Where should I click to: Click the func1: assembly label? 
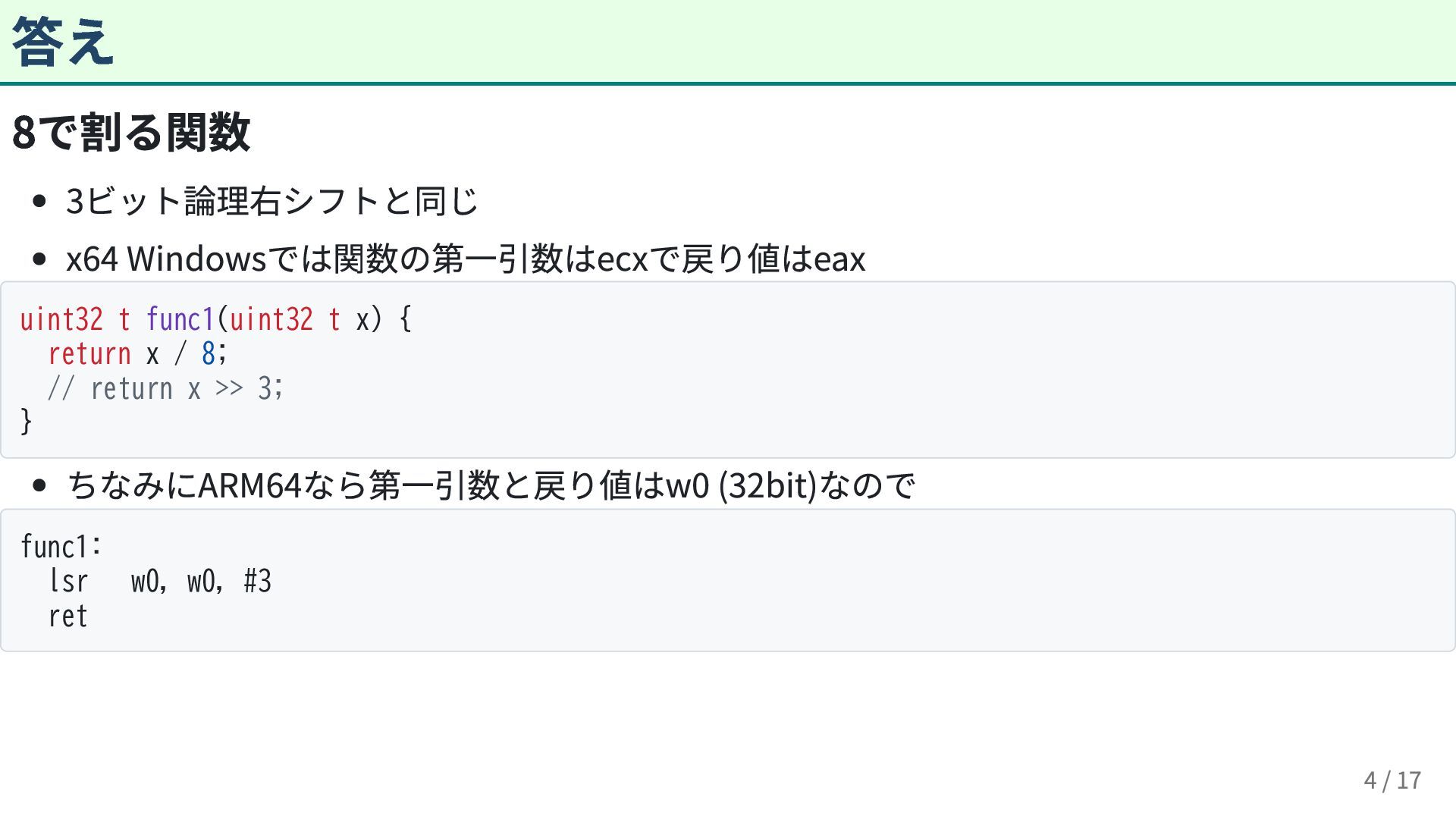coord(61,547)
